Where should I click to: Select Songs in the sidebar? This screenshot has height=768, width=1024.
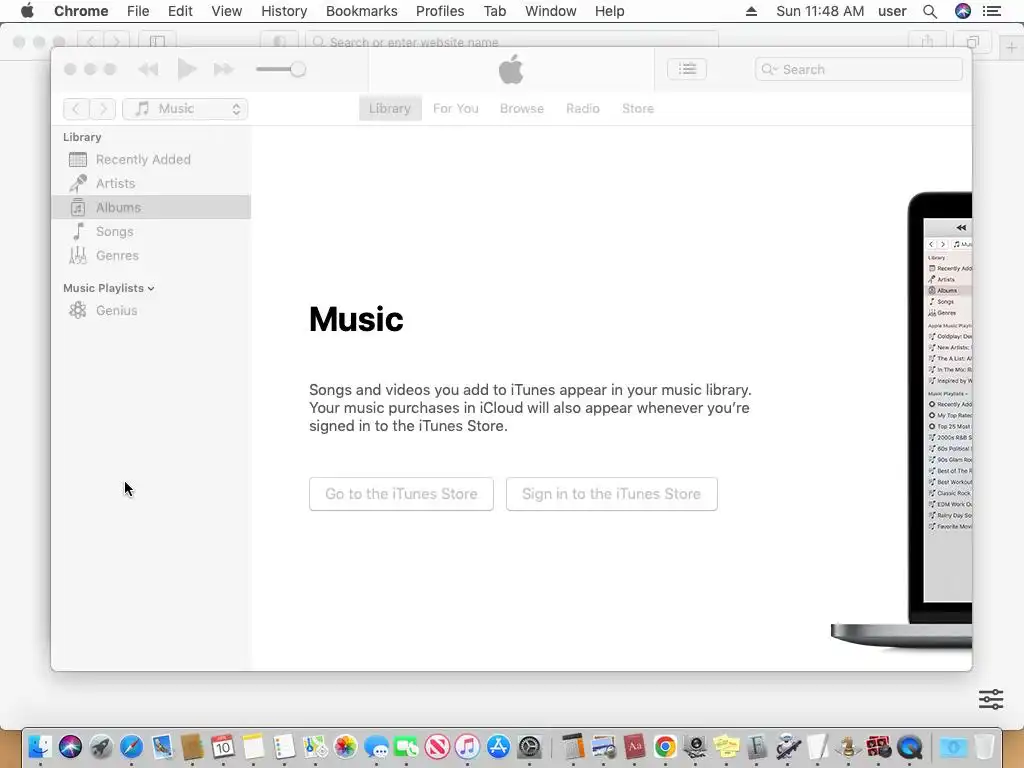click(151, 231)
